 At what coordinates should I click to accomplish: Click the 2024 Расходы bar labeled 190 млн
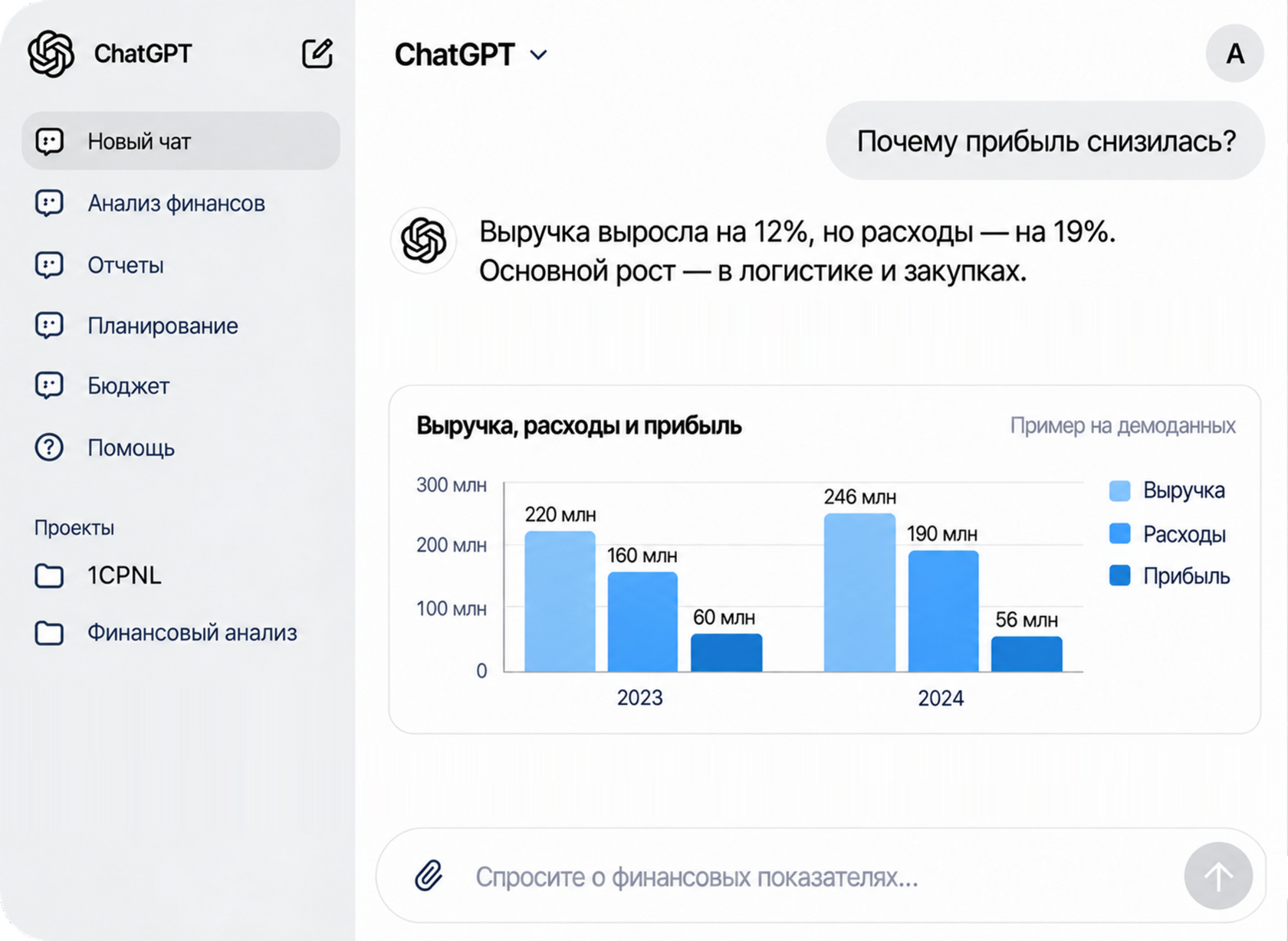(x=943, y=611)
